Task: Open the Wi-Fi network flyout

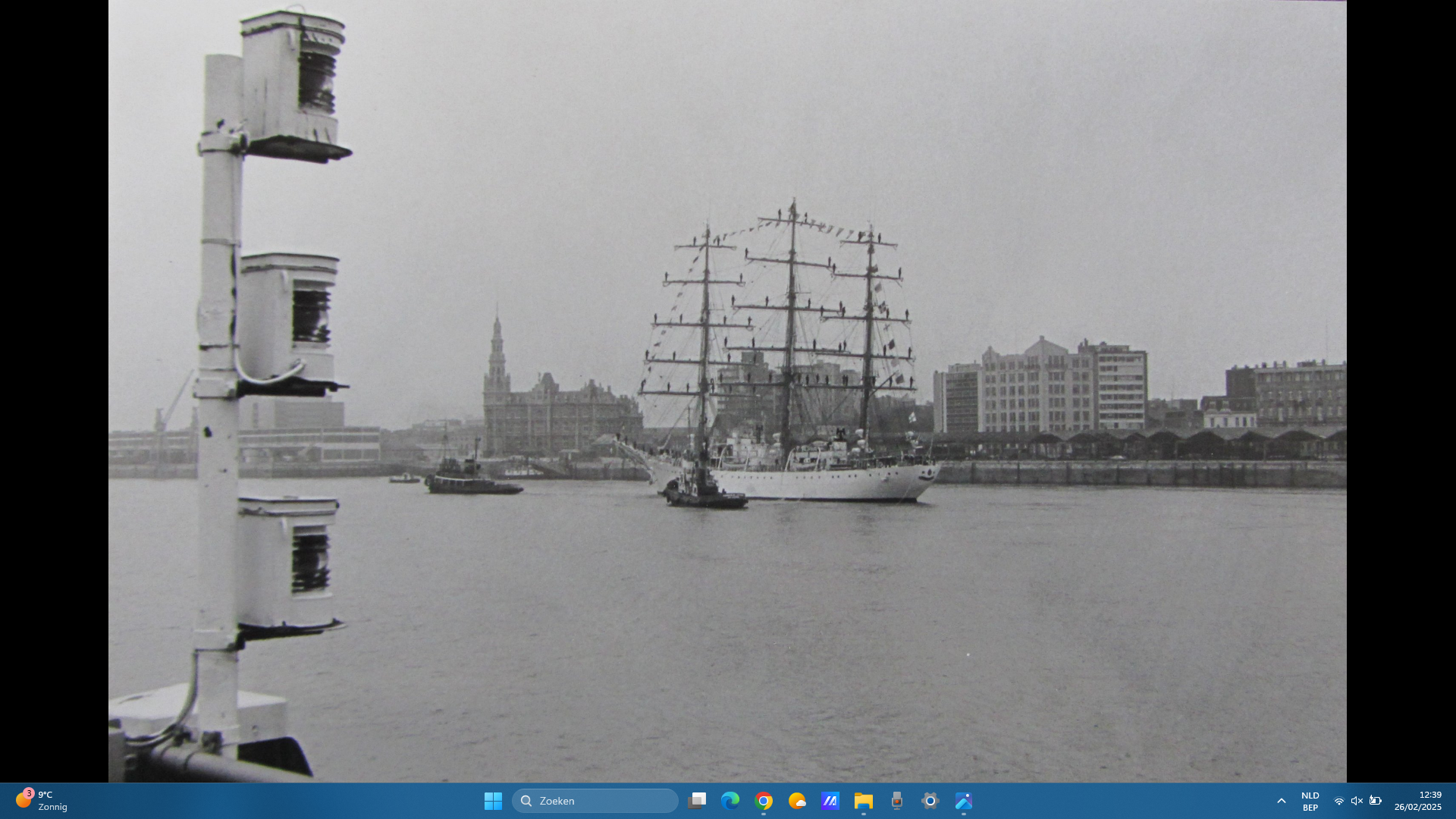Action: tap(1339, 801)
